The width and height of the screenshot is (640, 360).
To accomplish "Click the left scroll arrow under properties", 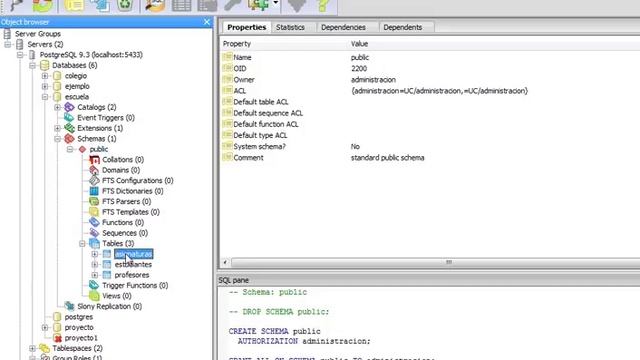I will pyautogui.click(x=225, y=262).
